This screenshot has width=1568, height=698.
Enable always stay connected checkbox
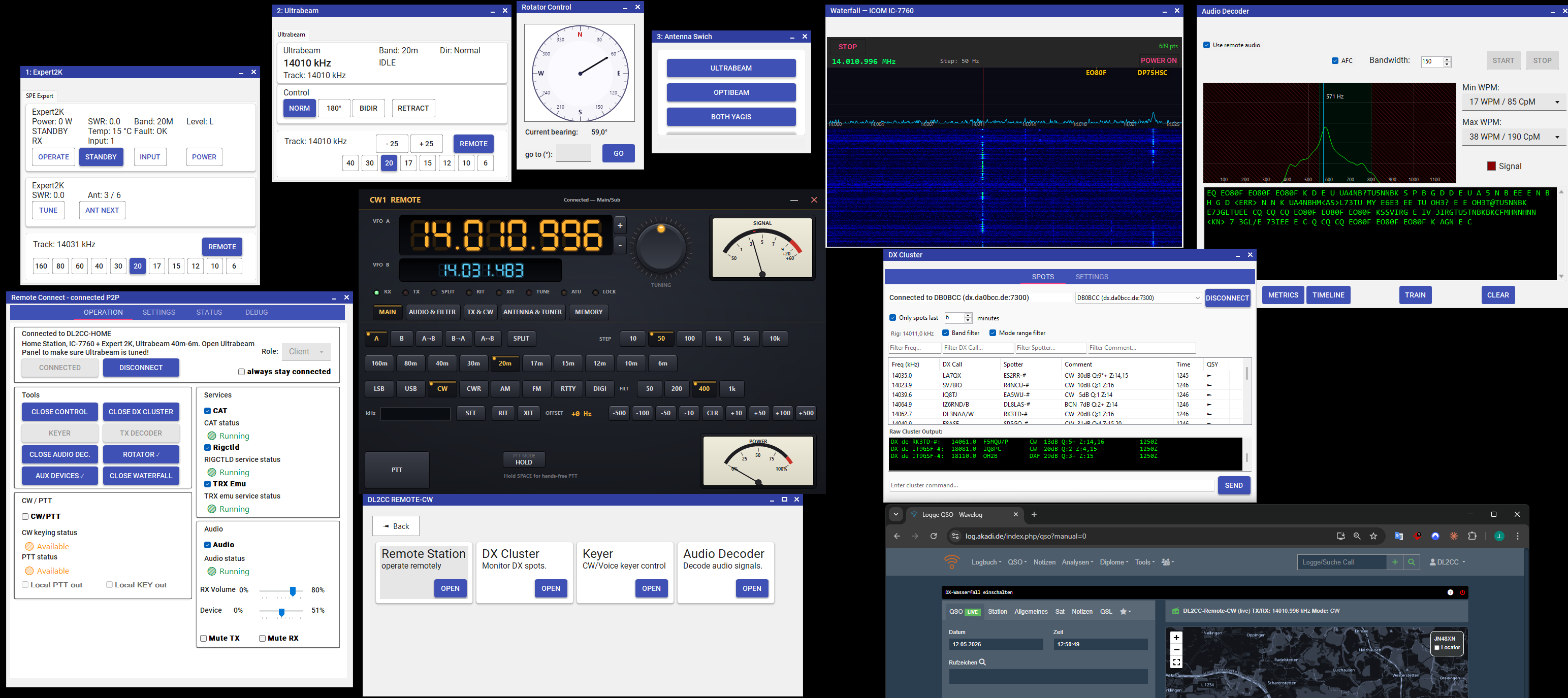pos(242,372)
